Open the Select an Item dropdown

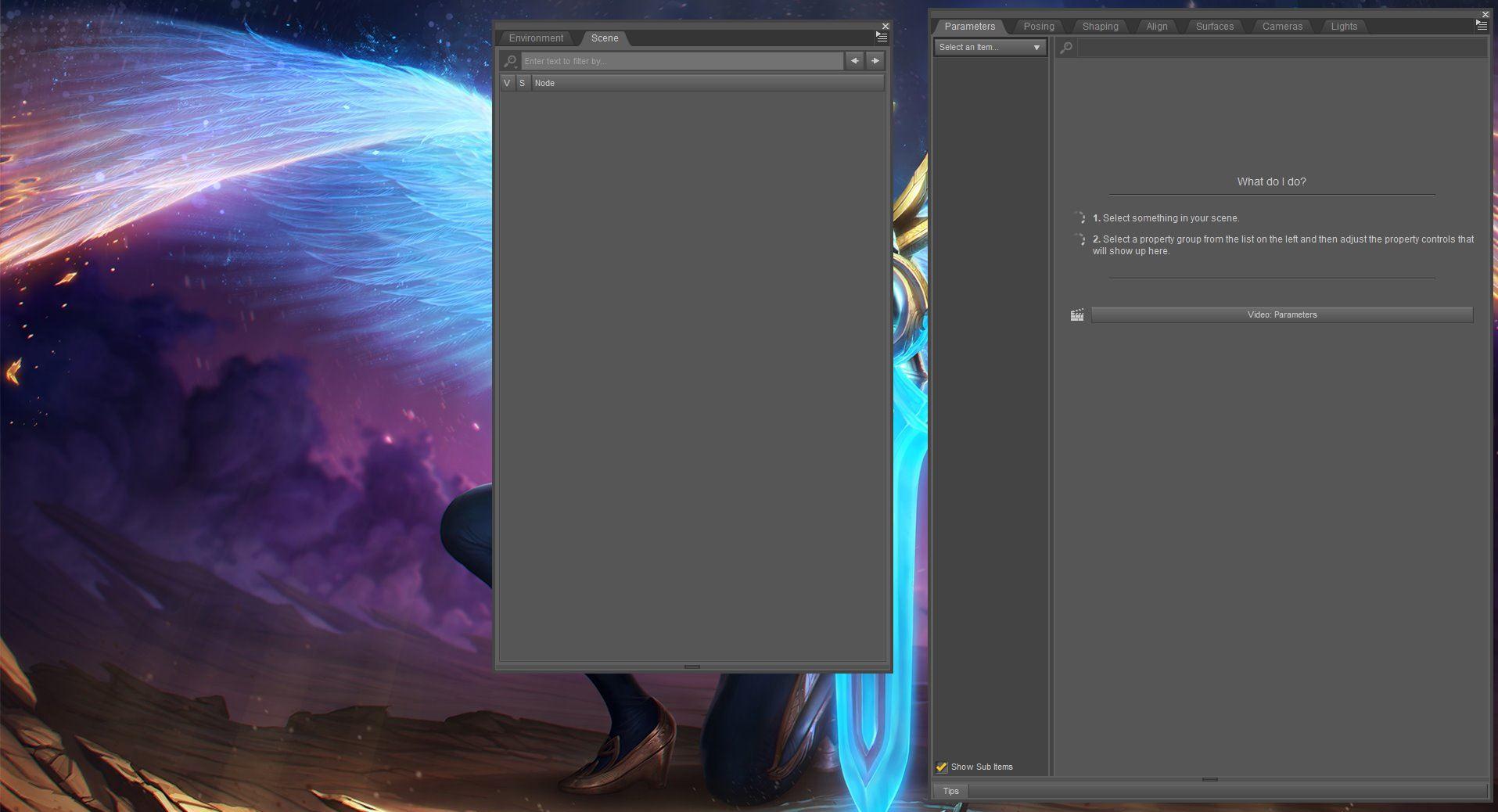[990, 47]
